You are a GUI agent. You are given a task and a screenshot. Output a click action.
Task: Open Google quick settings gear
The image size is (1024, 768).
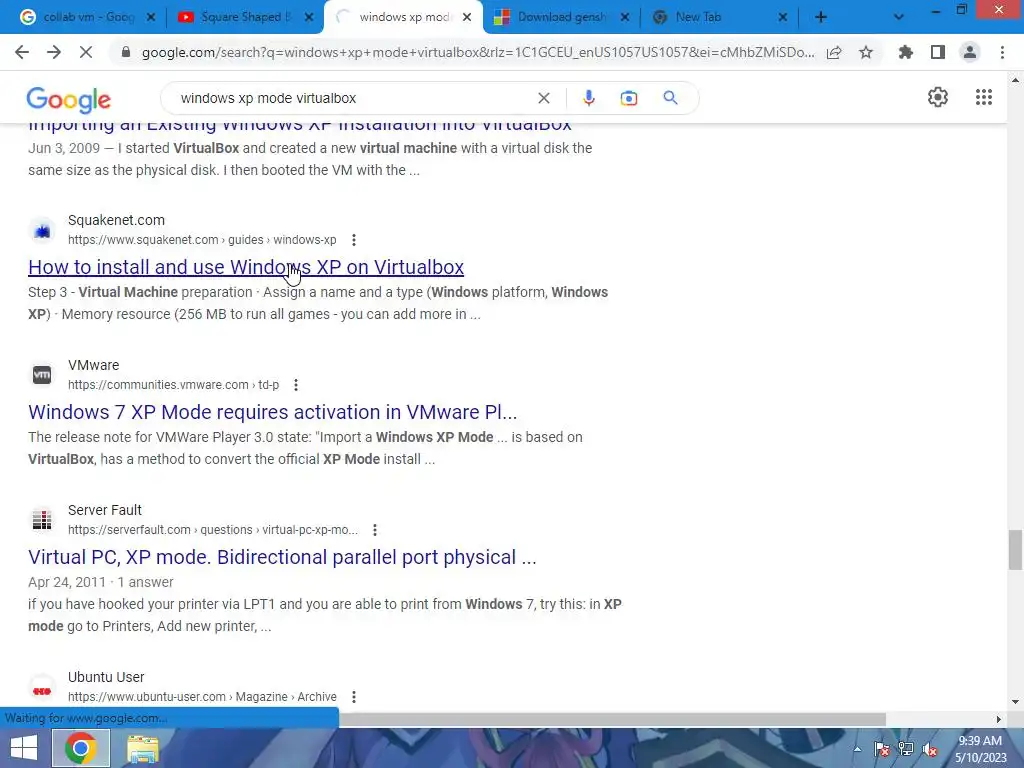(x=938, y=97)
